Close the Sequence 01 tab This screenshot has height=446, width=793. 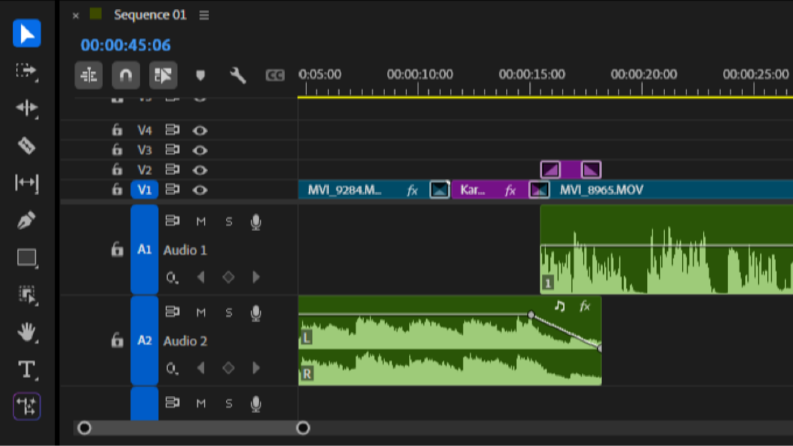pyautogui.click(x=75, y=16)
